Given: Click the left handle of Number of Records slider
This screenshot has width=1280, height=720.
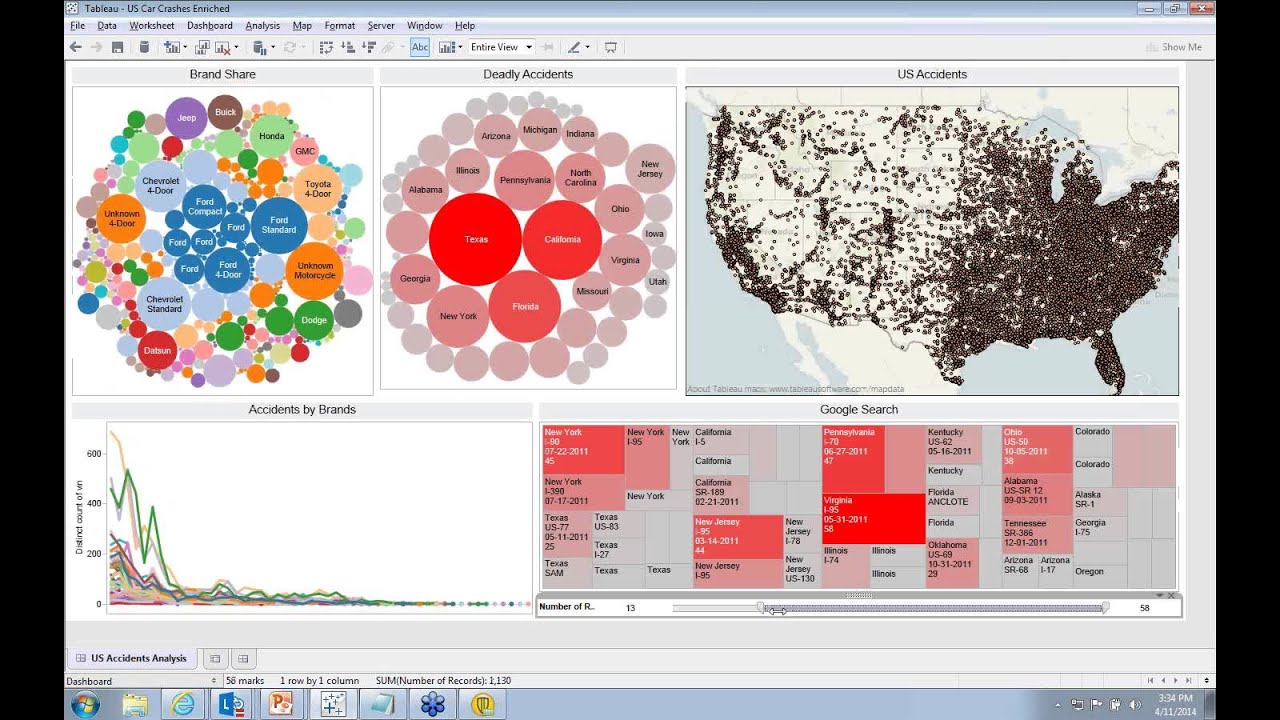Looking at the screenshot, I should 761,607.
